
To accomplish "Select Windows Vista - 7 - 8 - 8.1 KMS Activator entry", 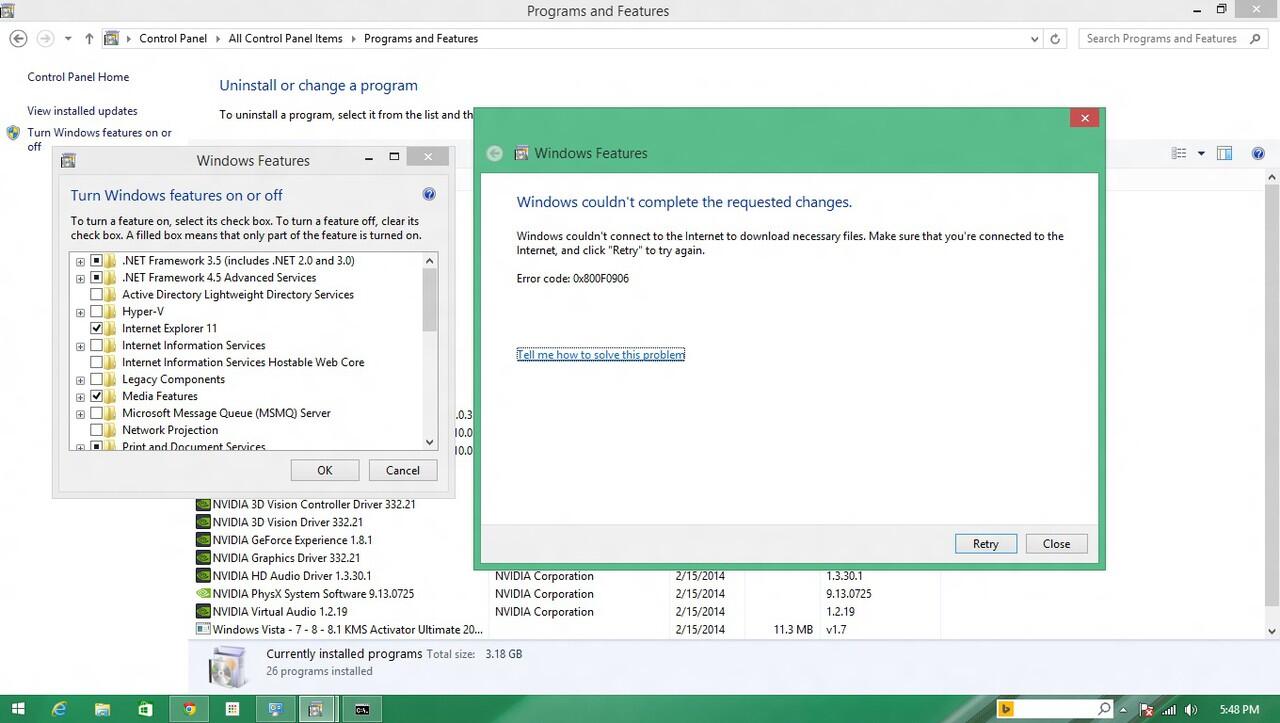I will pos(346,630).
